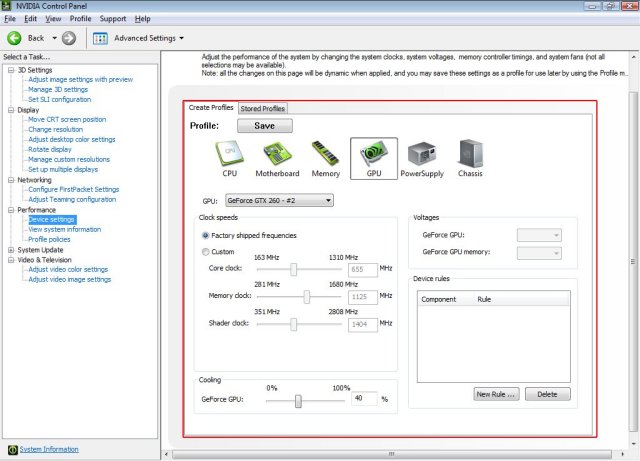Collapse the Performance tree node
This screenshot has width=640, height=461.
coord(11,210)
